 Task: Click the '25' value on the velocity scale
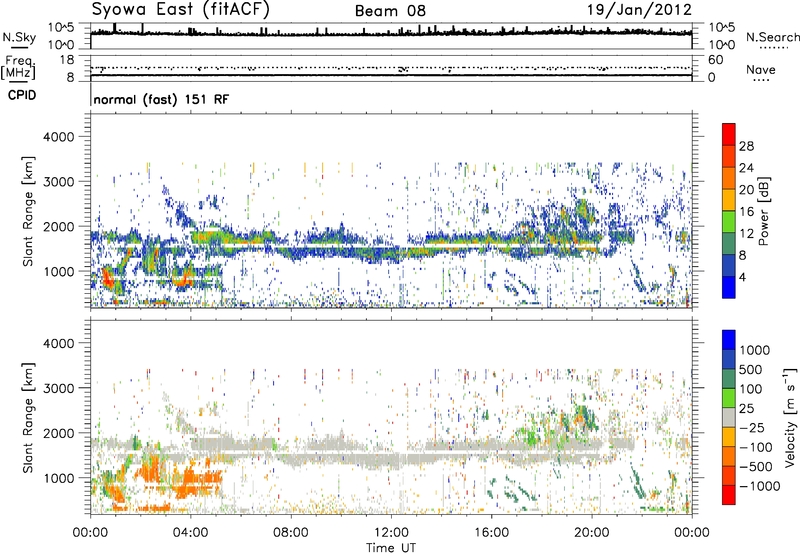coord(747,409)
